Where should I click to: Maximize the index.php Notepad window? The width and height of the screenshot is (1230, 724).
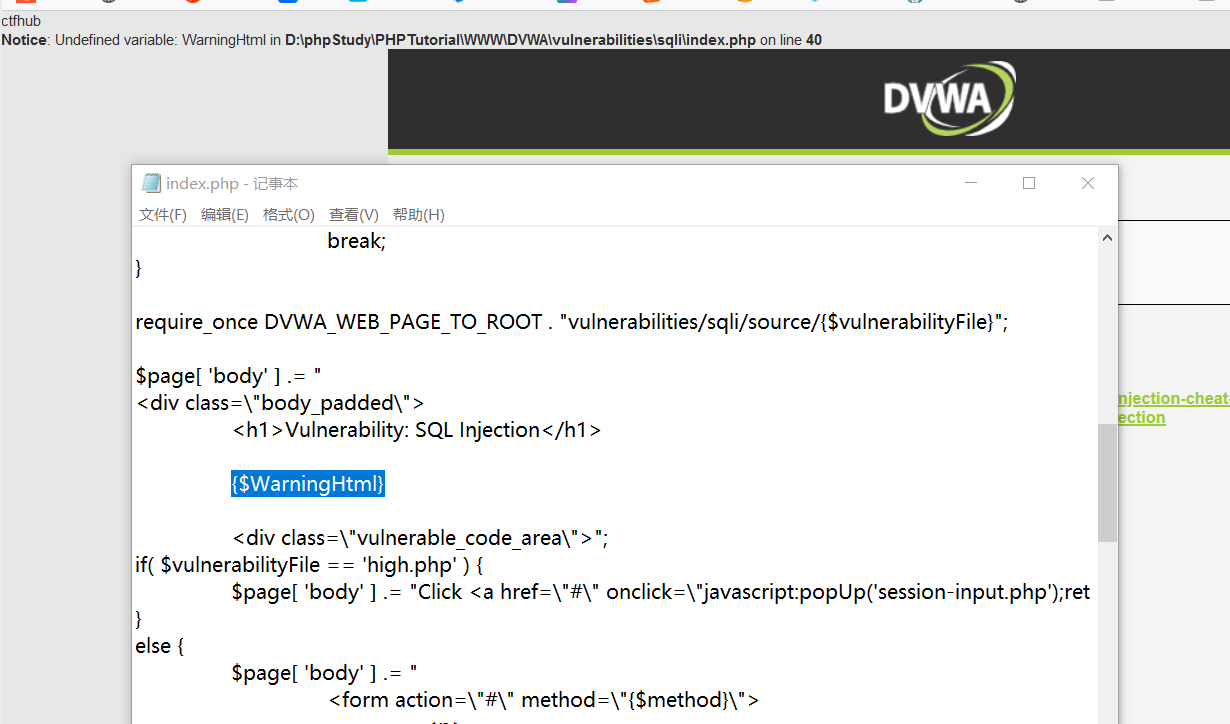[1029, 183]
